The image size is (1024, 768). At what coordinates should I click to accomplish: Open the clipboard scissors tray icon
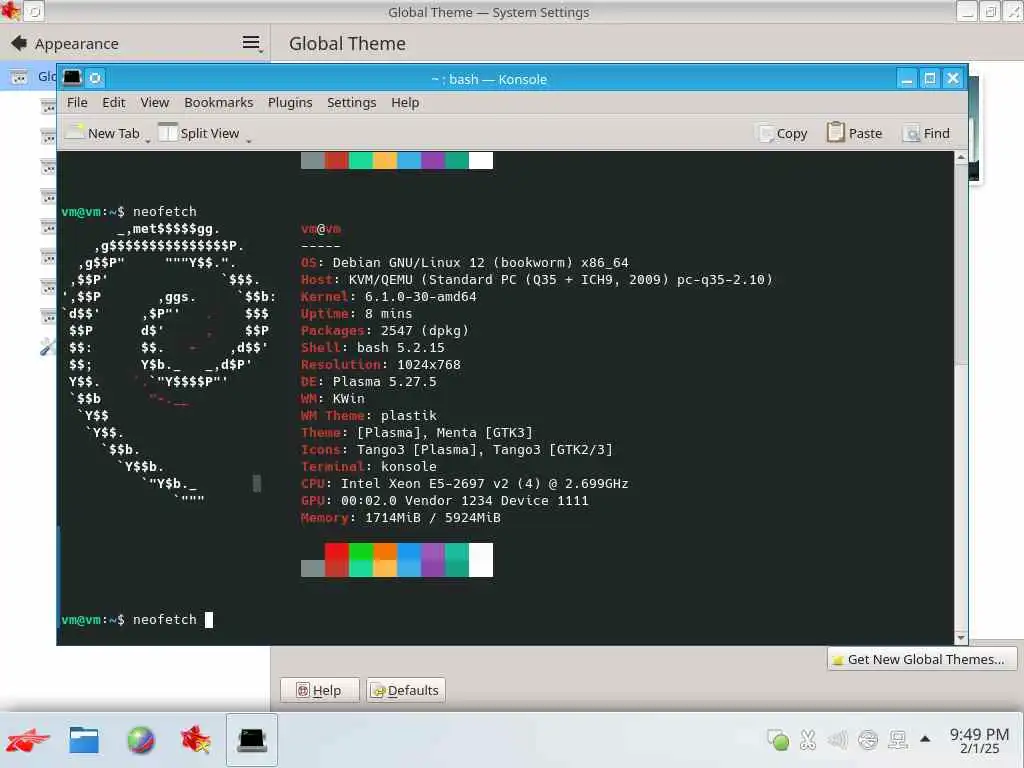(808, 739)
